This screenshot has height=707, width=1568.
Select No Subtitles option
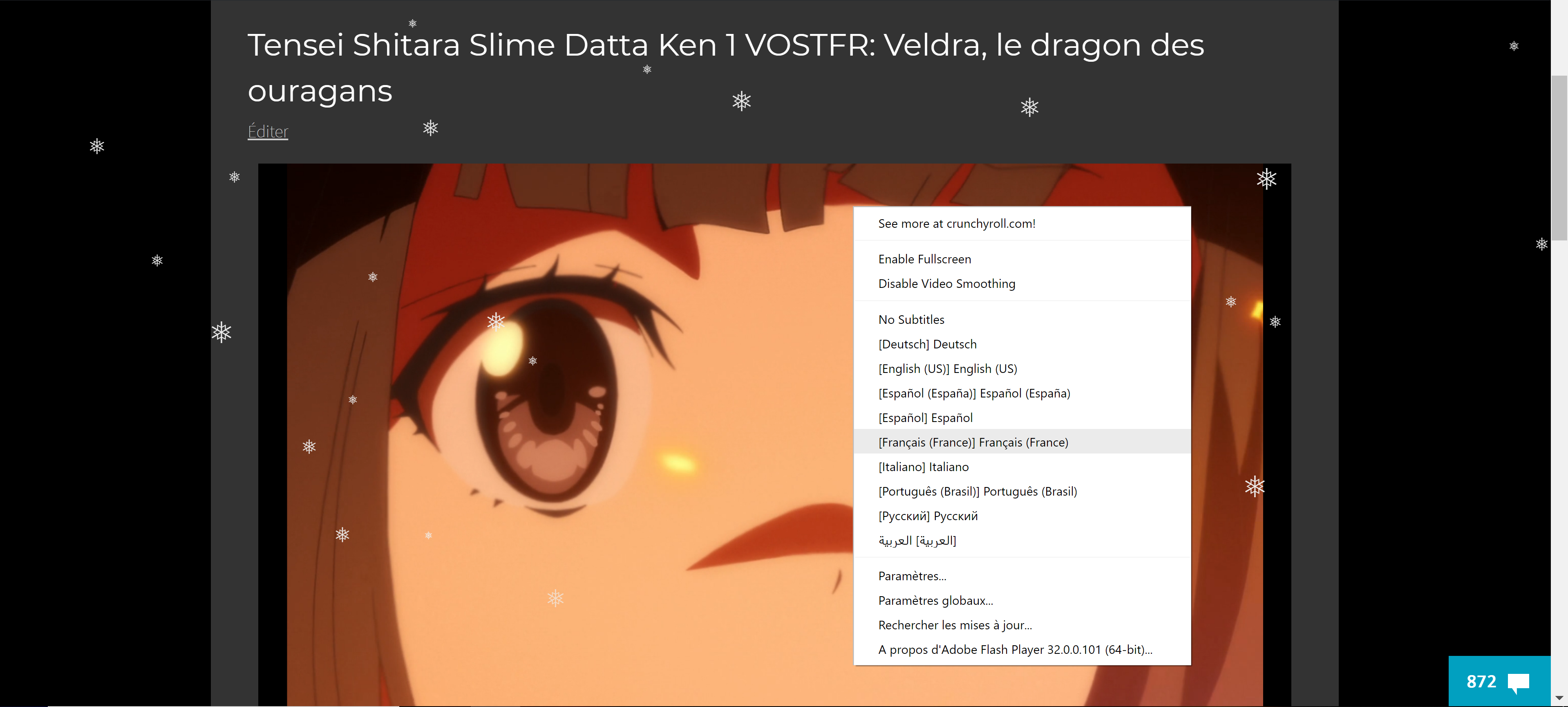(1022, 320)
